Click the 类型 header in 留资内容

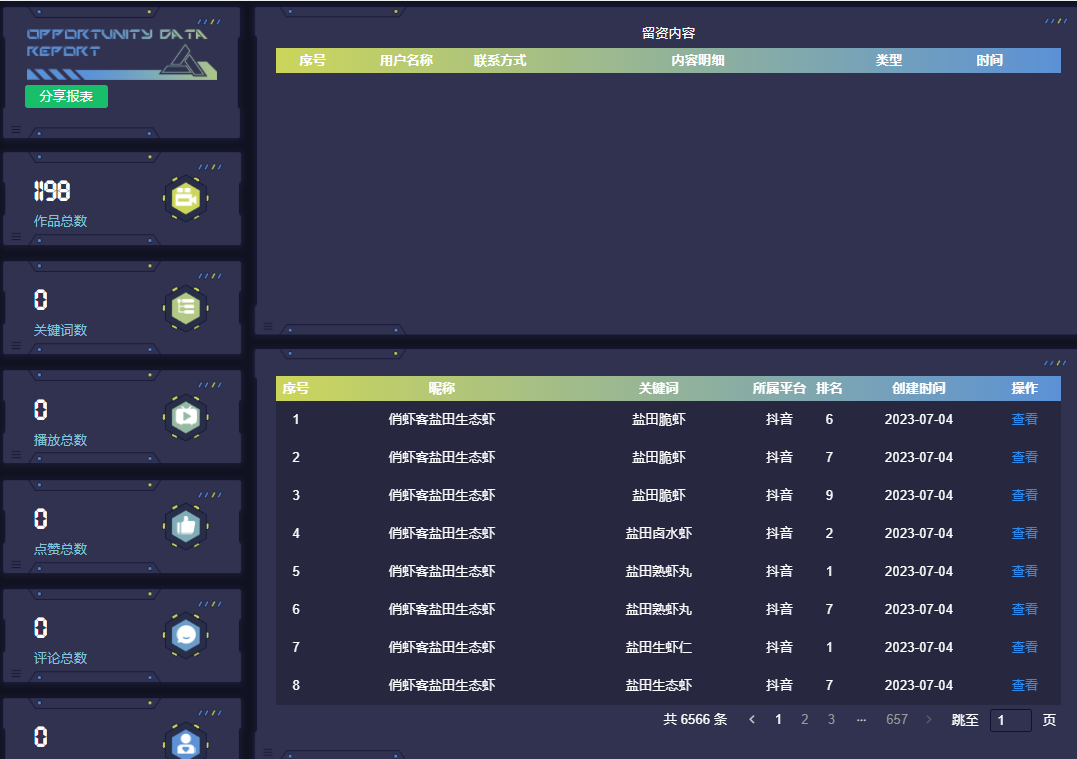coord(889,60)
